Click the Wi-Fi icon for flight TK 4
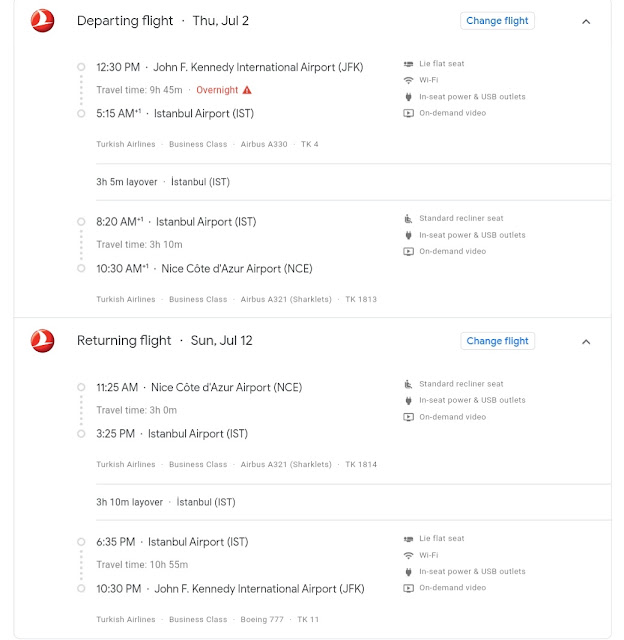 point(408,80)
